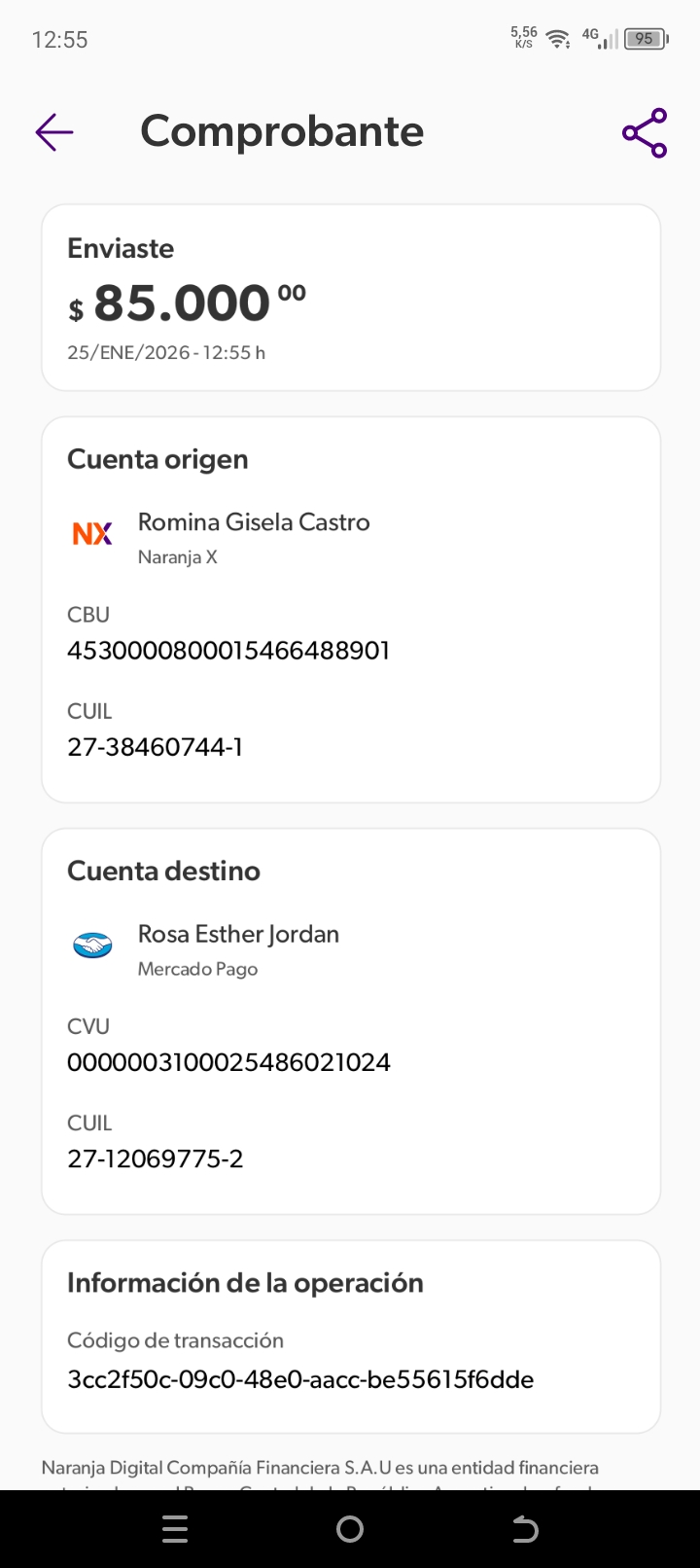700x1568 pixels.
Task: Tap the Comprobante page title
Action: (282, 131)
